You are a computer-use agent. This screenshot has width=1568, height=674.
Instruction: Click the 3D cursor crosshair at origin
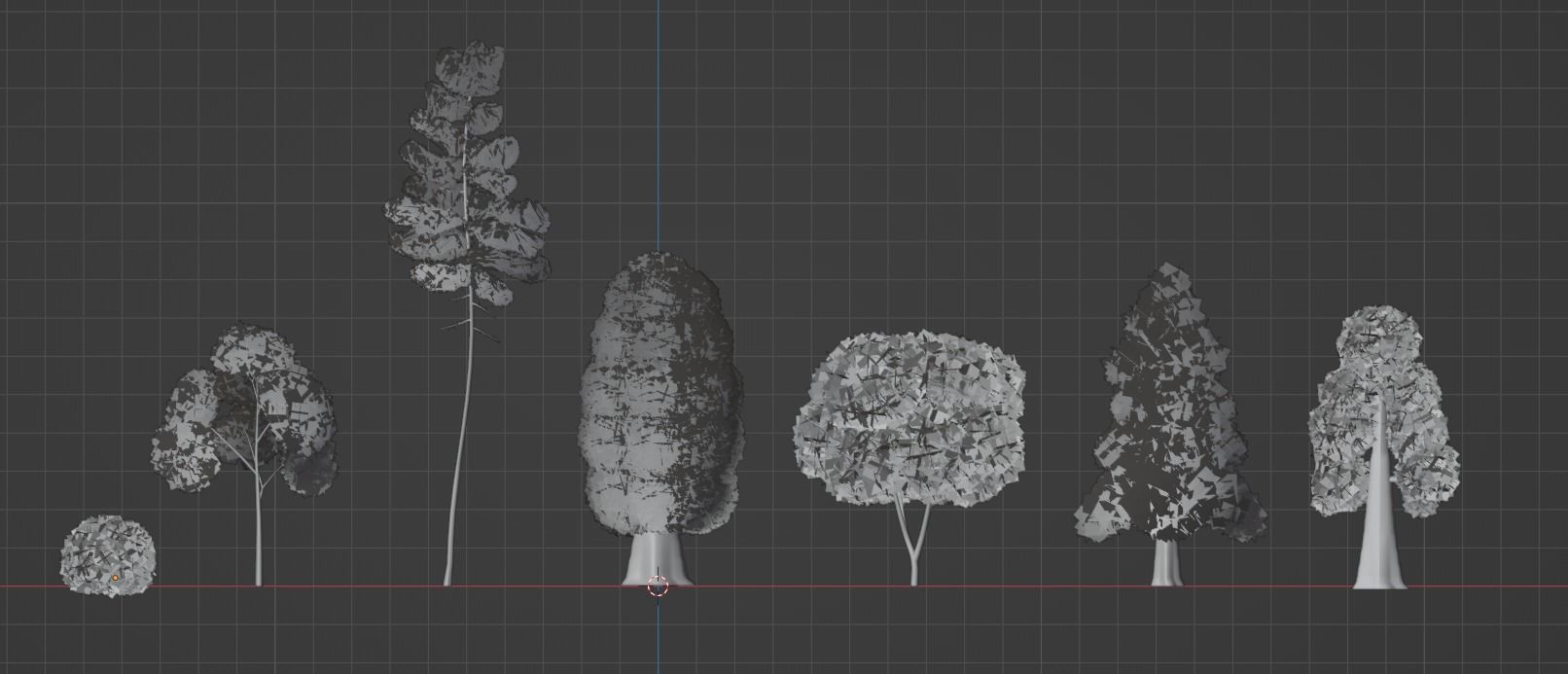point(658,586)
